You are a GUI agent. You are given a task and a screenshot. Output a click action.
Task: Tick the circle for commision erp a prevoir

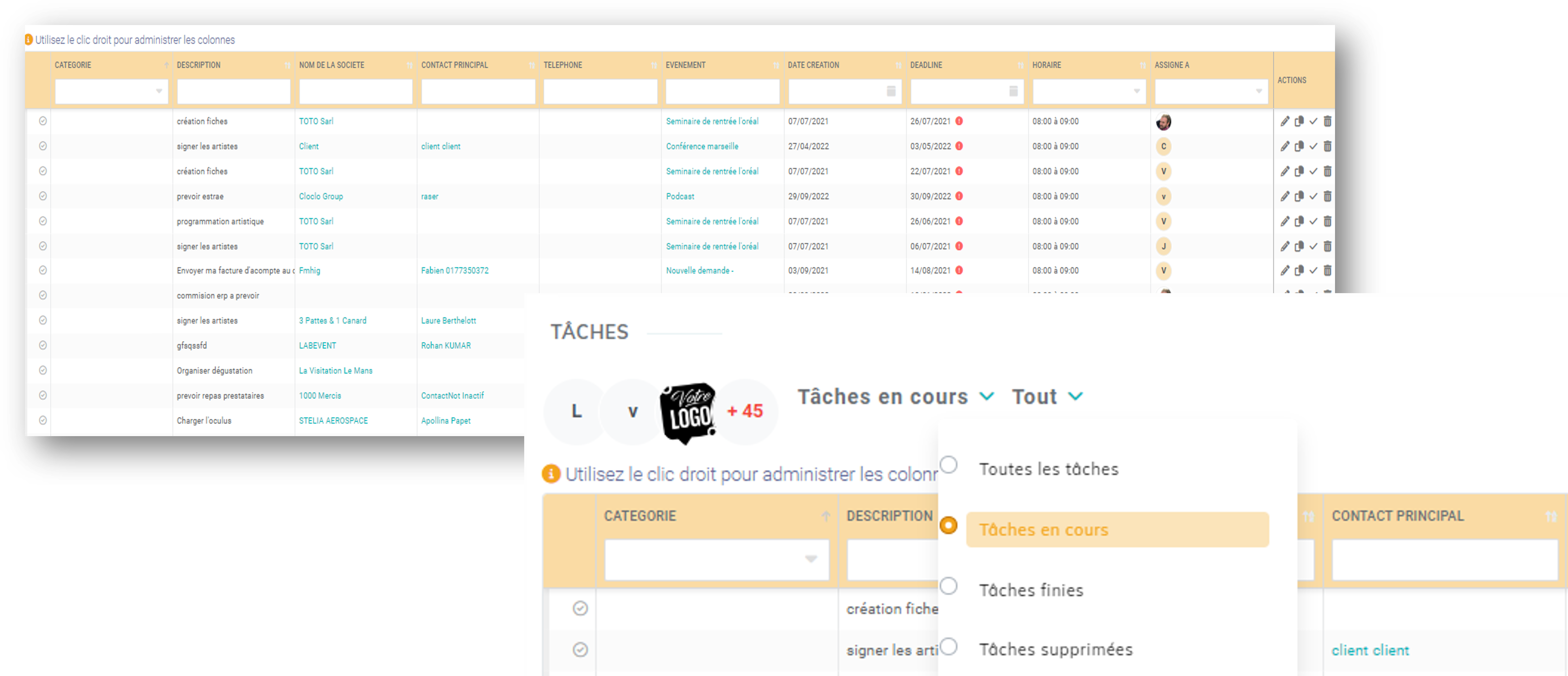coord(43,295)
